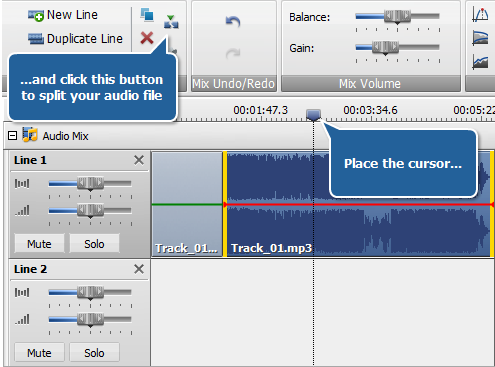
Task: Select the Line 1 header title
Action: click(x=30, y=160)
